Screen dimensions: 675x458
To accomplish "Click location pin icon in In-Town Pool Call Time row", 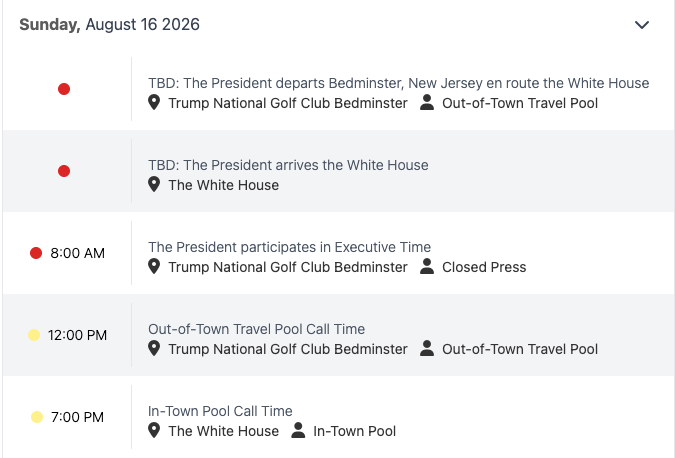I will (x=154, y=430).
